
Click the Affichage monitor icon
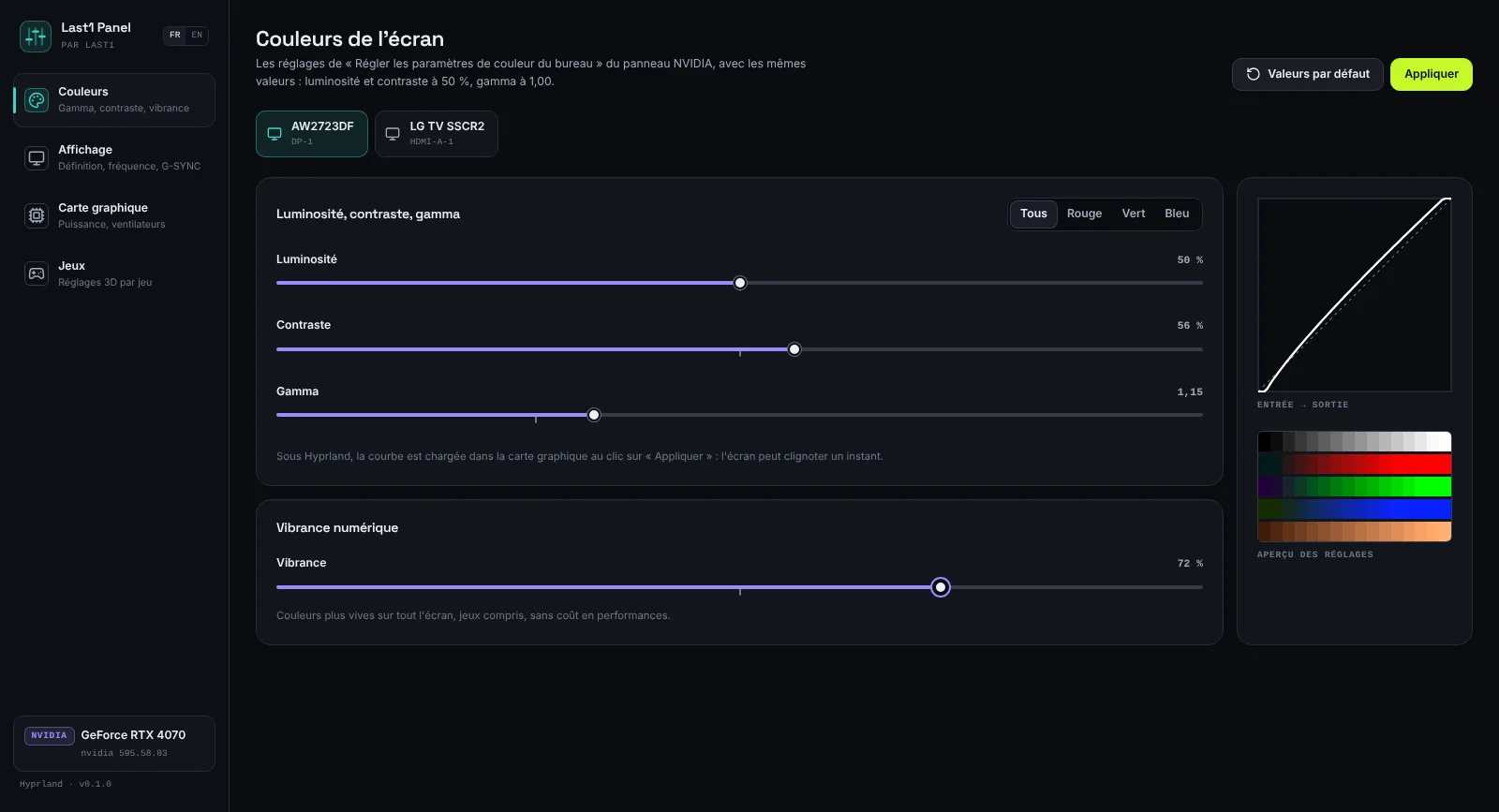[x=37, y=158]
